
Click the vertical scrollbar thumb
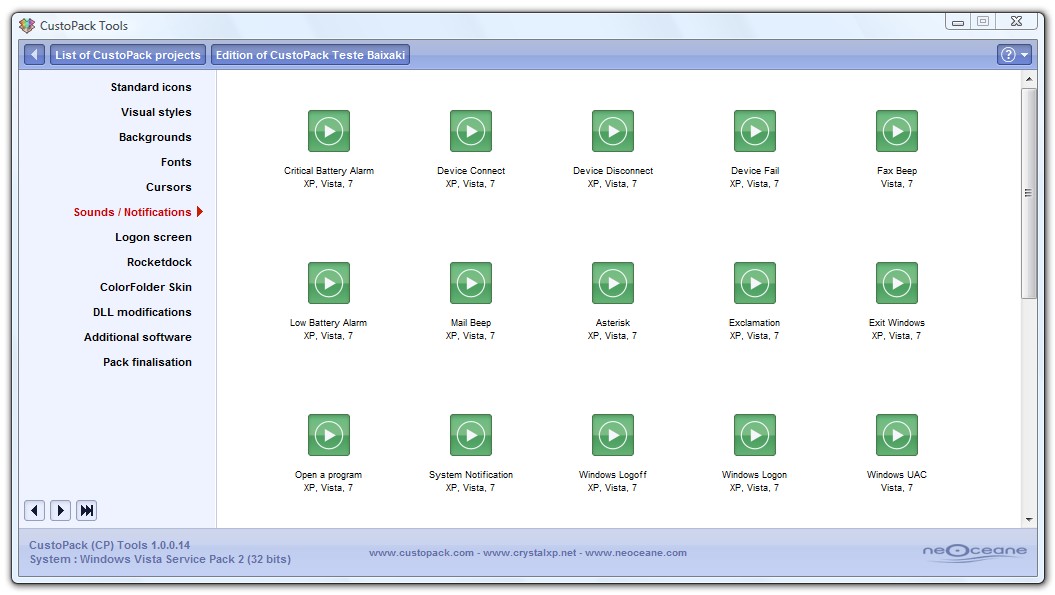click(x=1029, y=193)
